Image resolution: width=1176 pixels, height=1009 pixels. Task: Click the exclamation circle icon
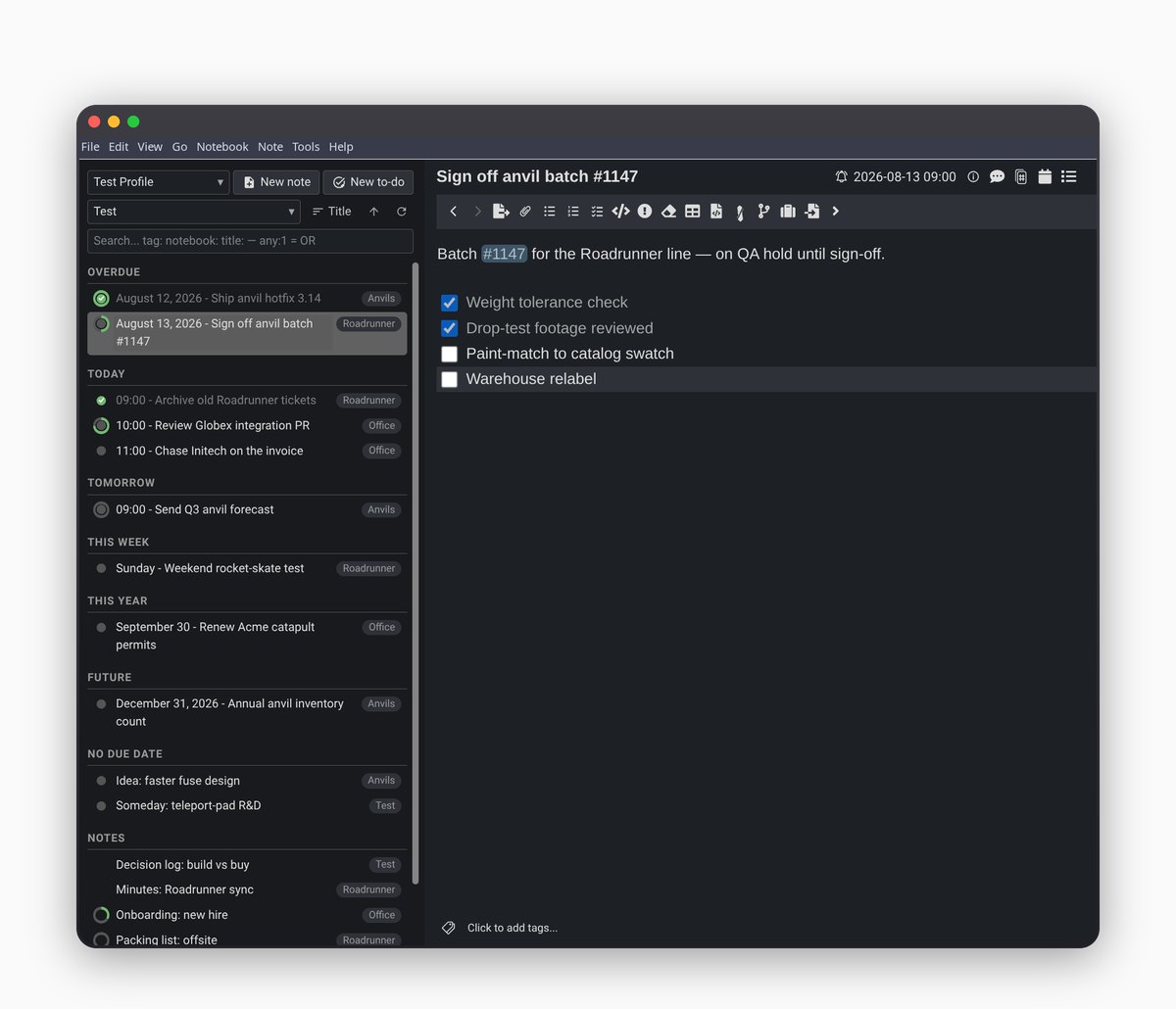[x=645, y=212]
